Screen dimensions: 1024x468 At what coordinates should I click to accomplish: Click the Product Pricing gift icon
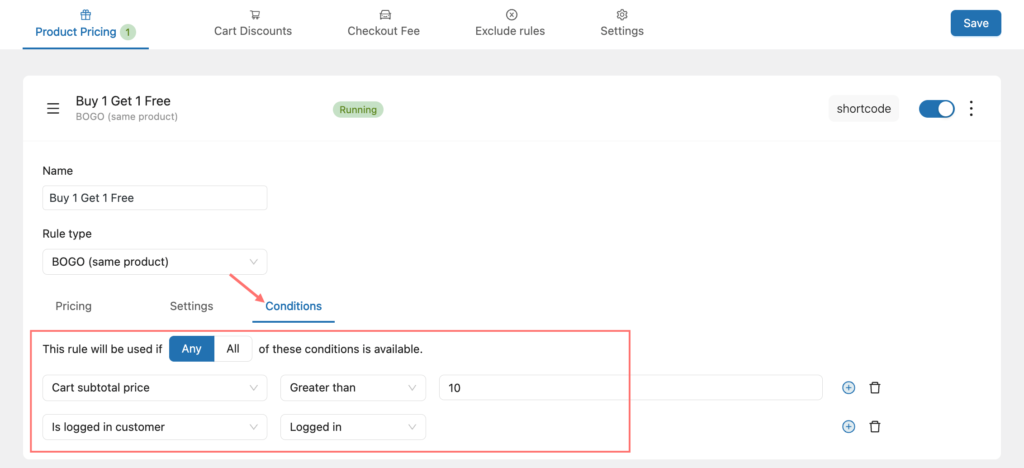[x=86, y=15]
